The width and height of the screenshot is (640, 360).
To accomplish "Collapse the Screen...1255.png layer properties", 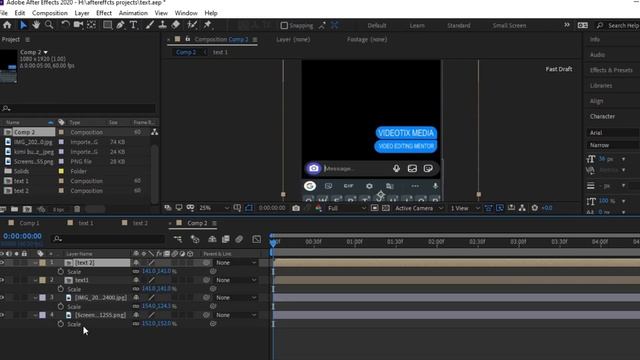I will tap(36, 315).
